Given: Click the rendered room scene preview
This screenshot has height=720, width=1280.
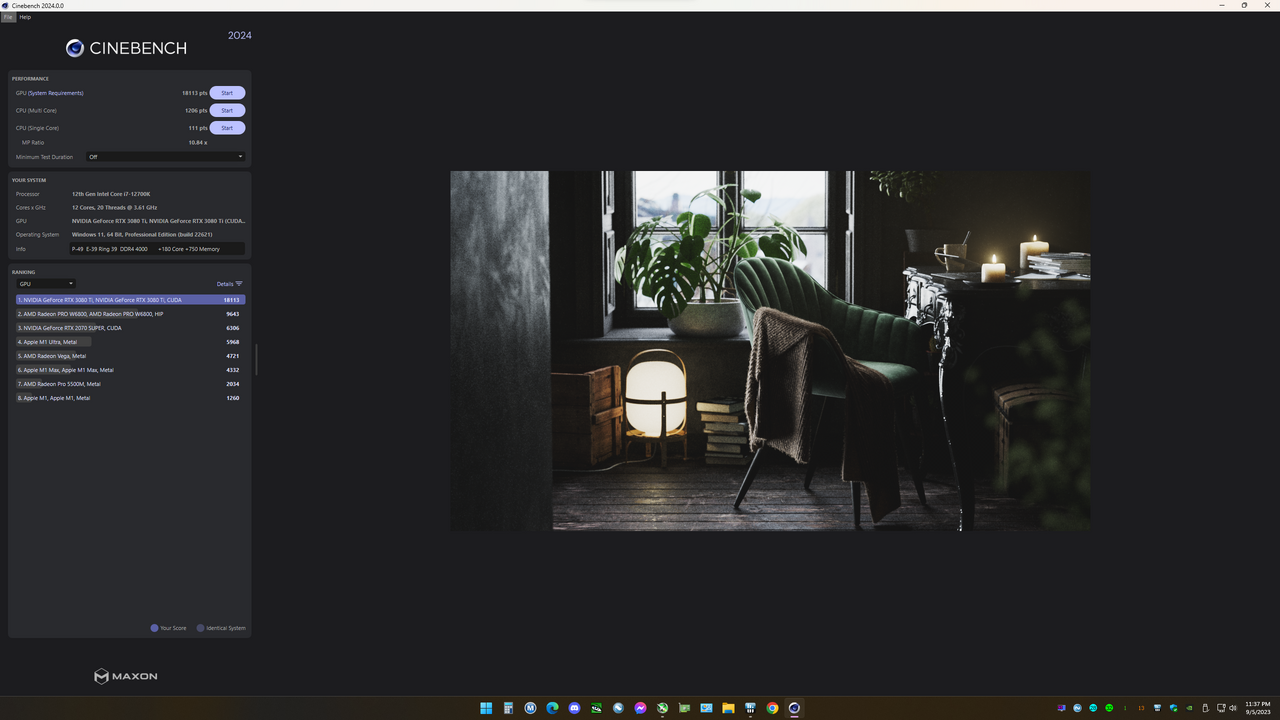Looking at the screenshot, I should (770, 350).
